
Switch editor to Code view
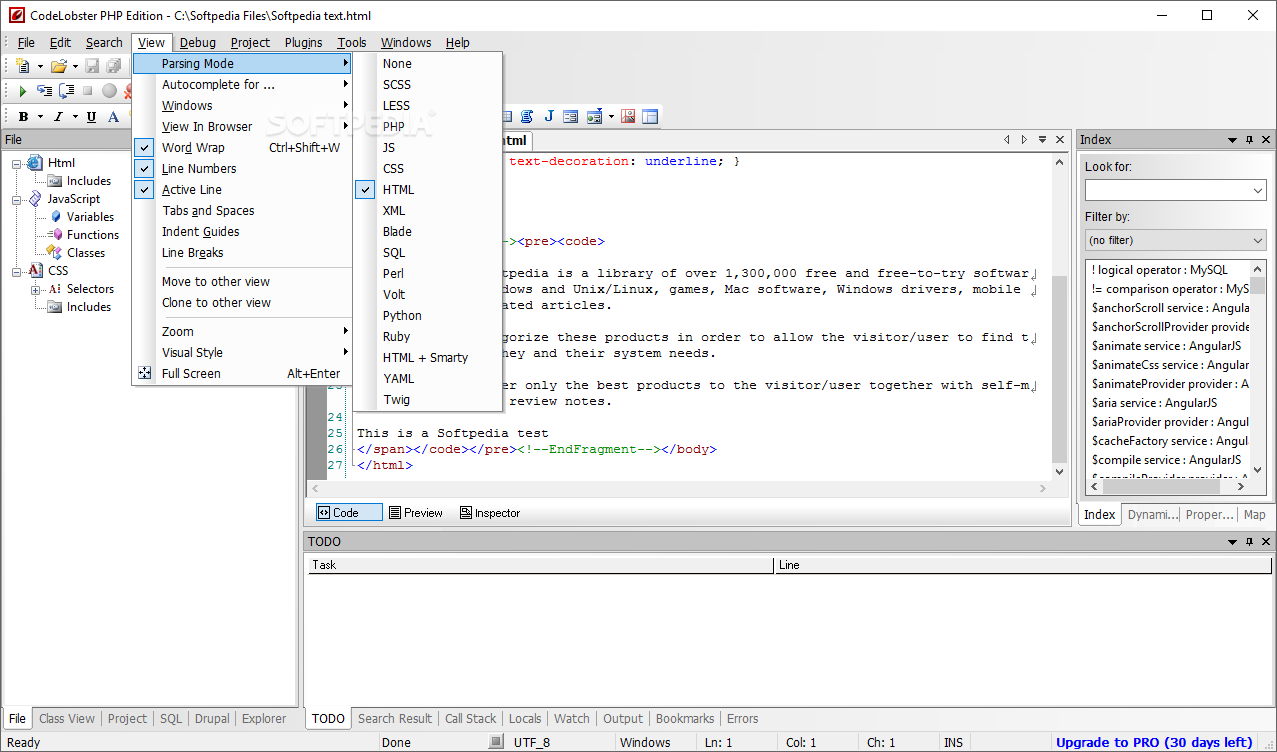pyautogui.click(x=349, y=513)
